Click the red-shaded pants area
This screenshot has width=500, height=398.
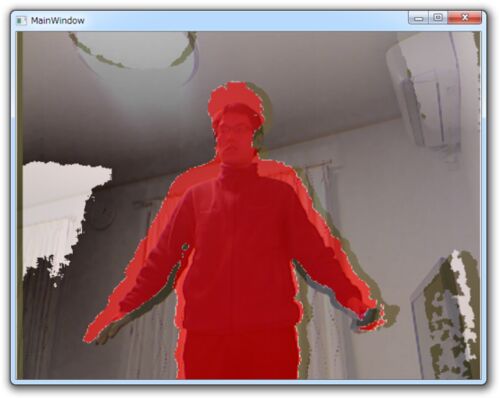(x=240, y=353)
